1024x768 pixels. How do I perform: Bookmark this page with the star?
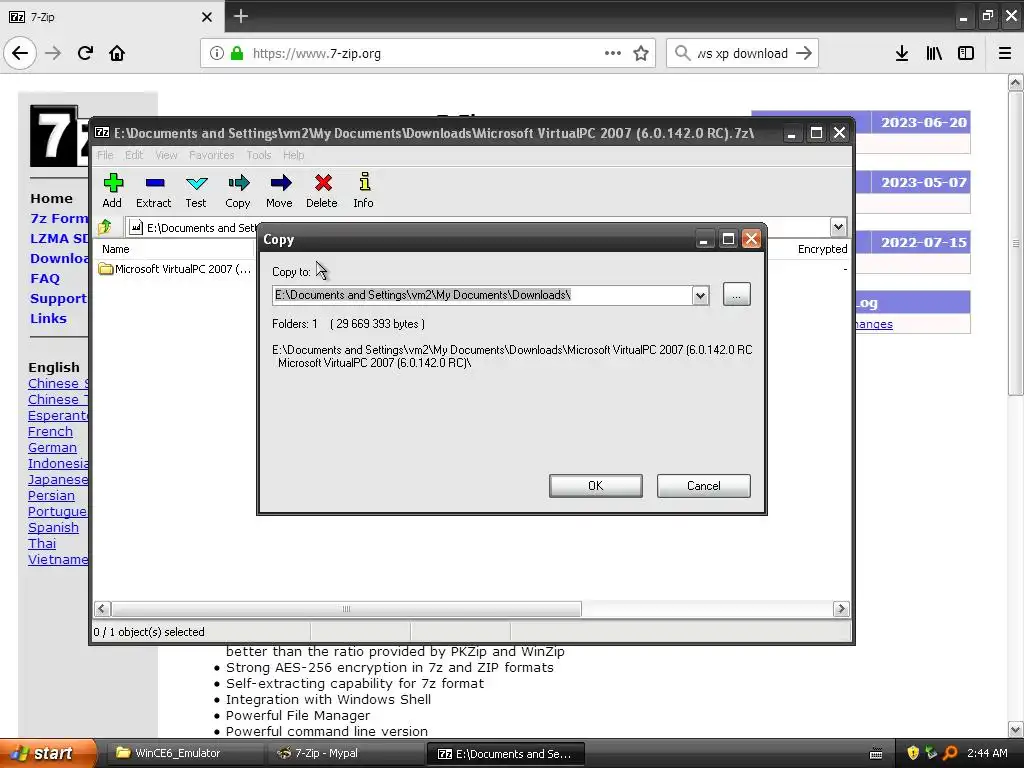click(x=641, y=53)
